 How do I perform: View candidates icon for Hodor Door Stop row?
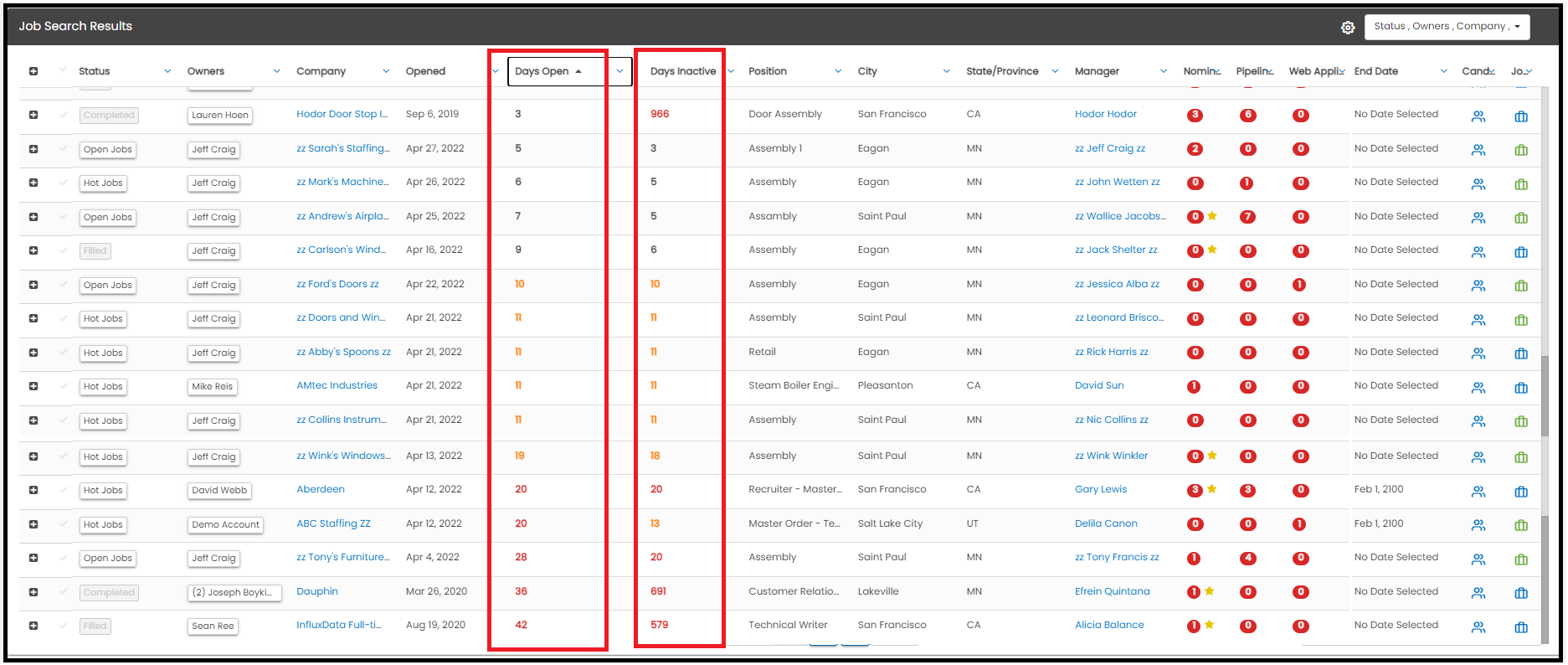coord(1478,116)
